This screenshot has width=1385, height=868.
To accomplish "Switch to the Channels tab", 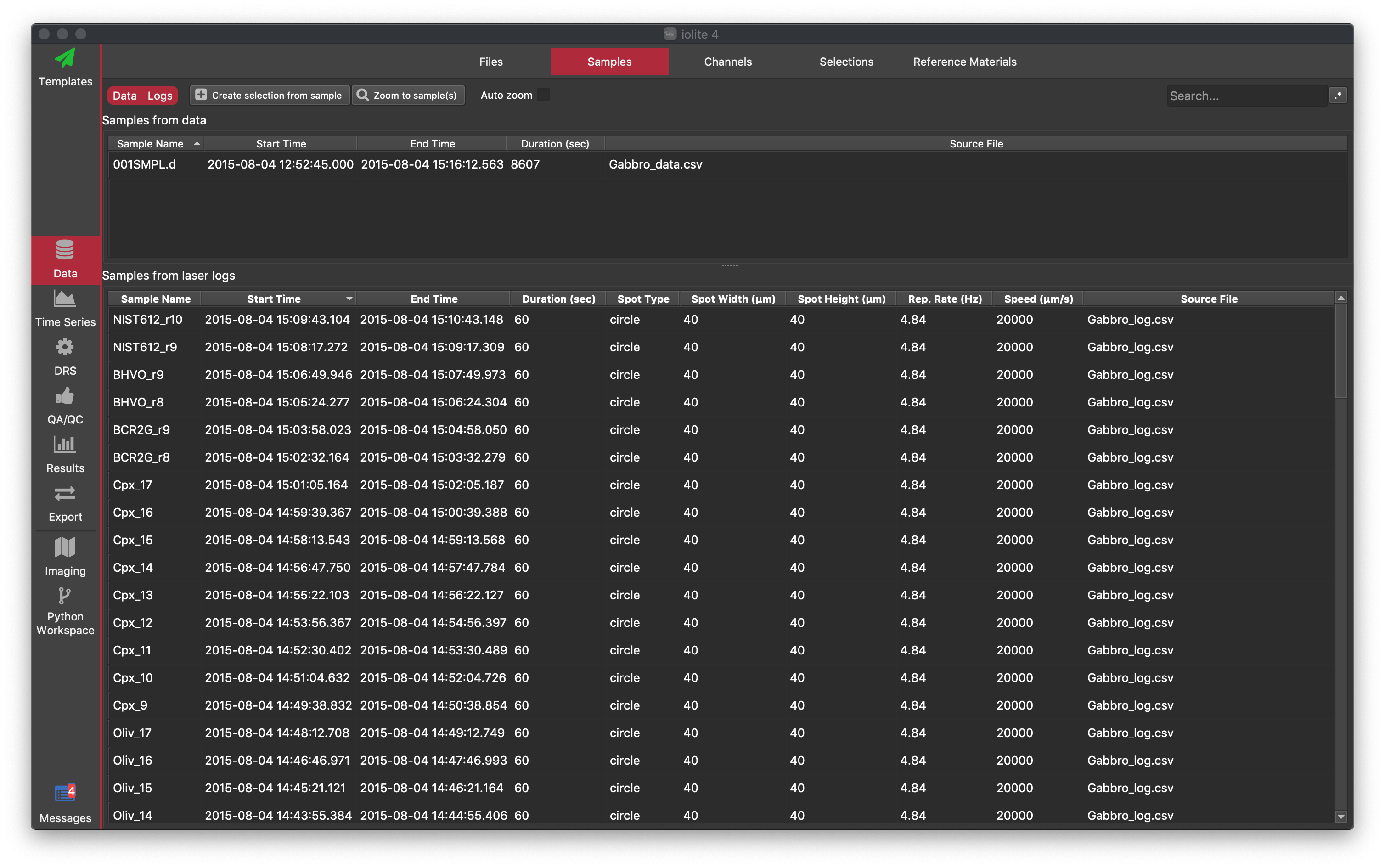I will [x=728, y=62].
